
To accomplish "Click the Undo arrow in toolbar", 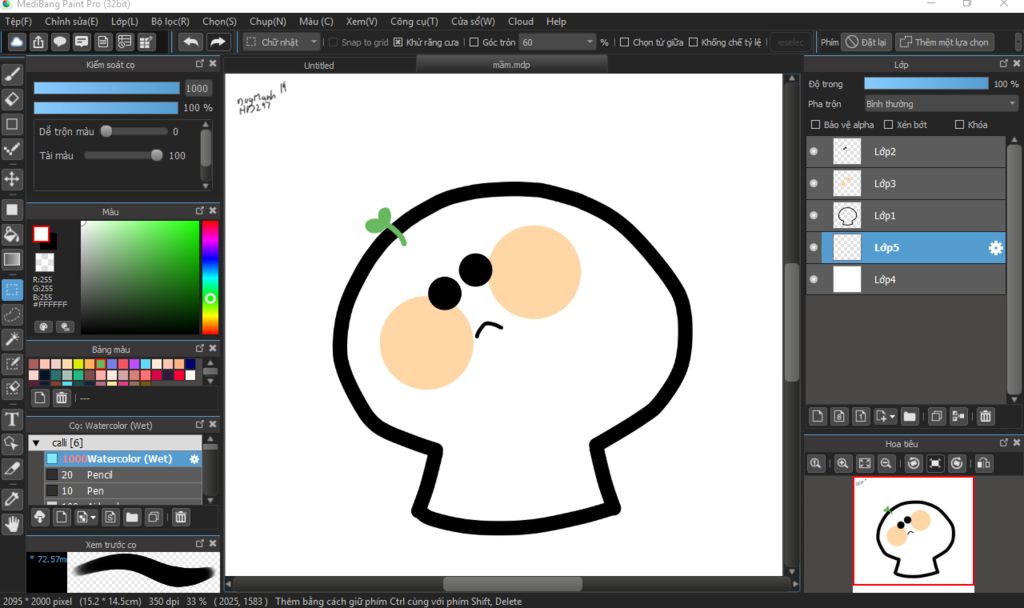I will point(191,42).
